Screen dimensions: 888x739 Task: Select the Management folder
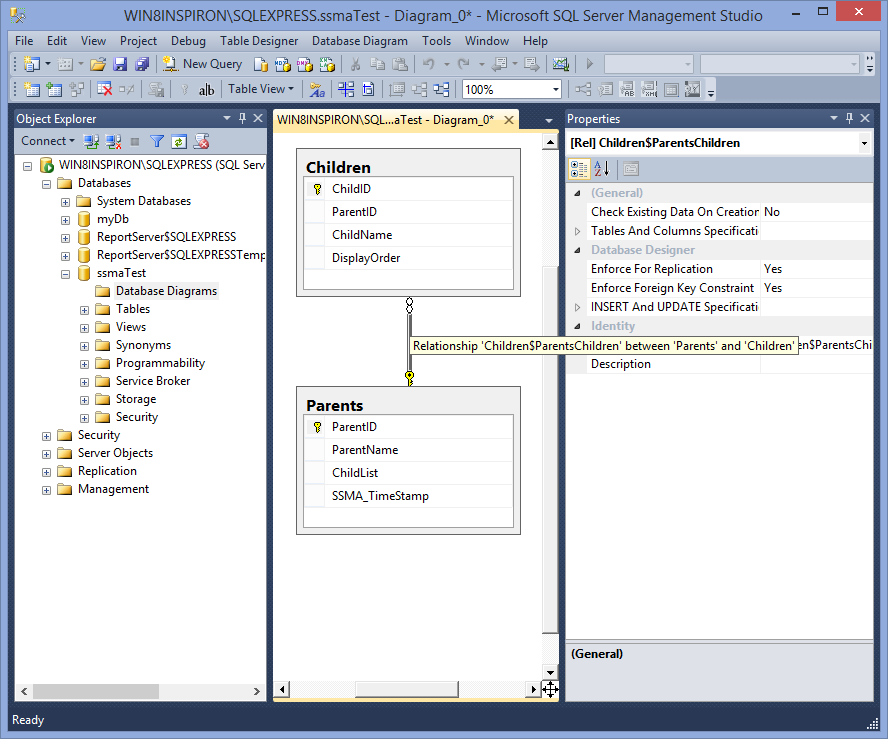tap(113, 489)
